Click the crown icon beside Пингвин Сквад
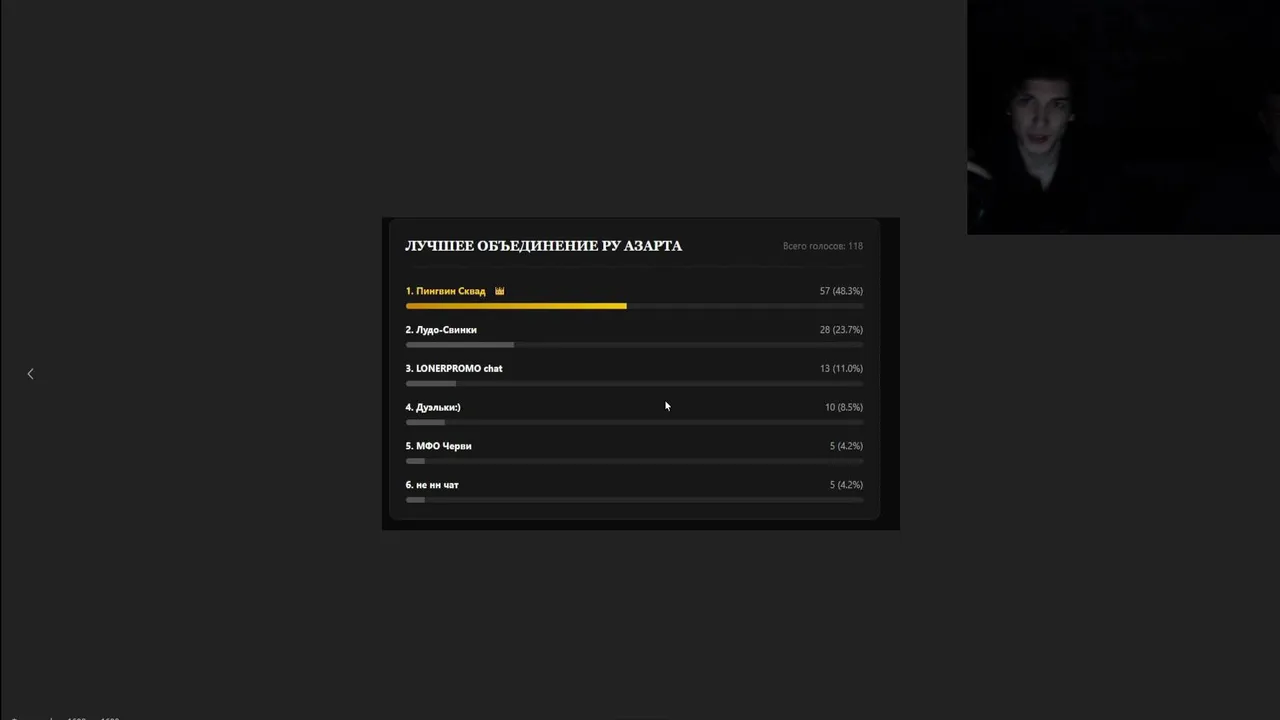The height and width of the screenshot is (720, 1280). click(500, 291)
